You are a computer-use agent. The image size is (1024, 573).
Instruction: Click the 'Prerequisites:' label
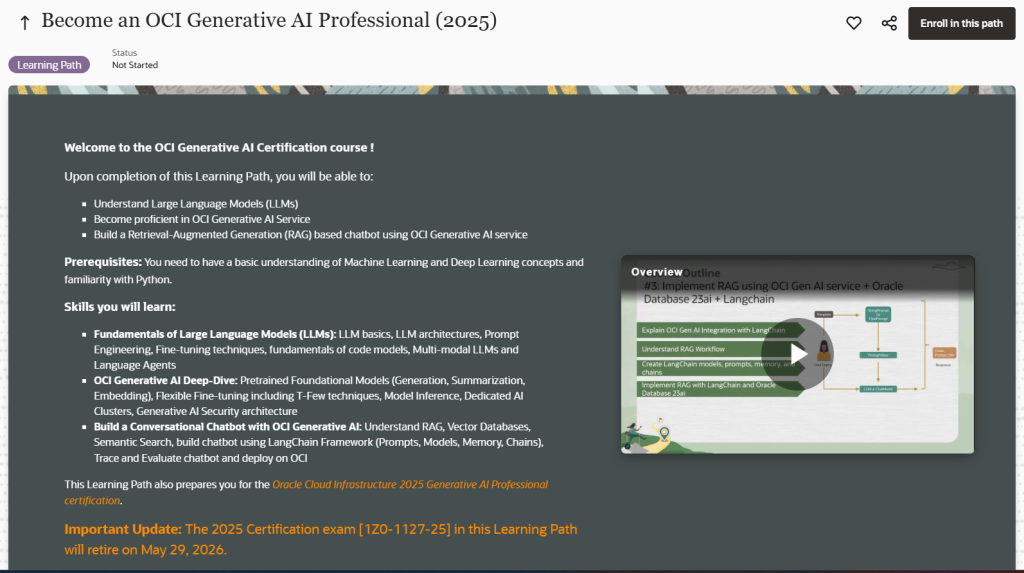tap(103, 262)
